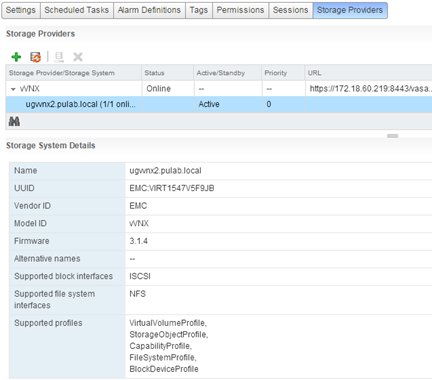Viewport: 432px width, 380px height.
Task: Sort by the Priority column header
Action: (283, 73)
